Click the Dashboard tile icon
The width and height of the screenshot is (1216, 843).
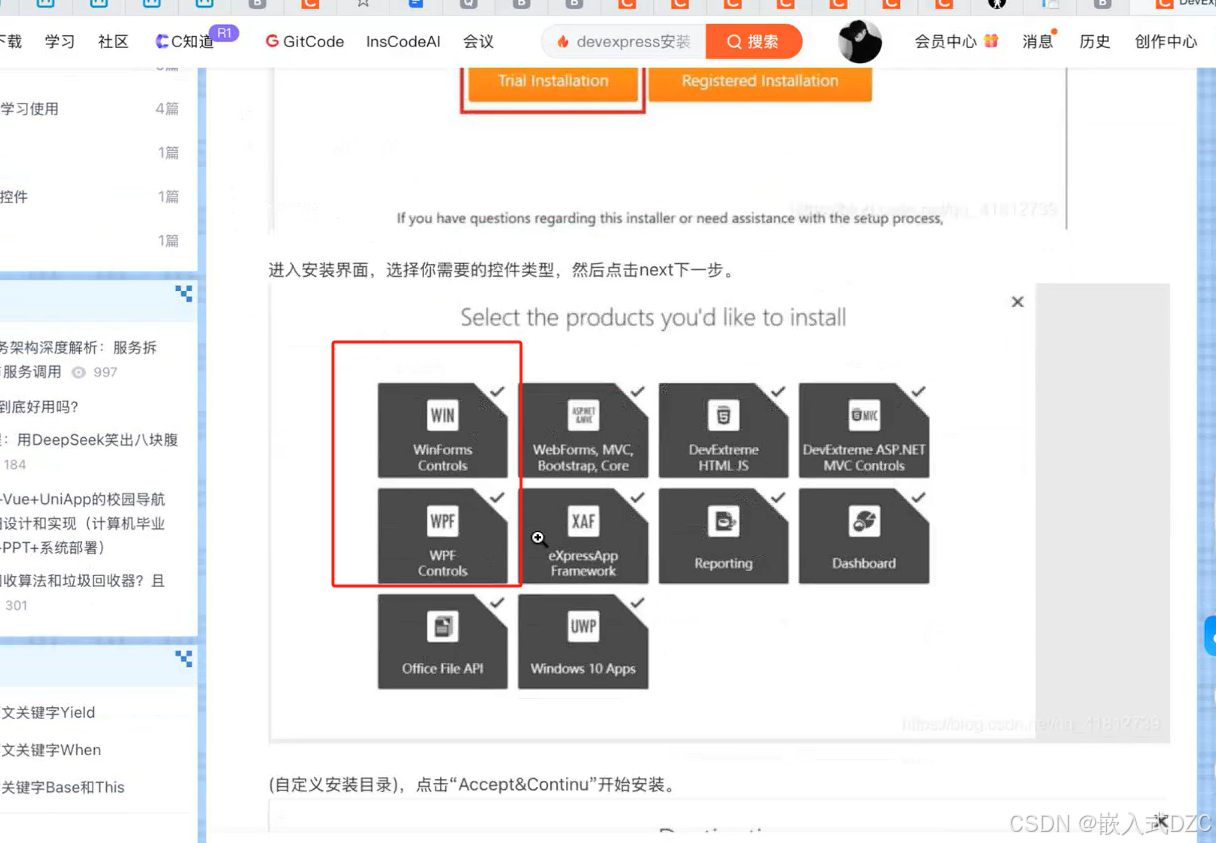pos(864,520)
